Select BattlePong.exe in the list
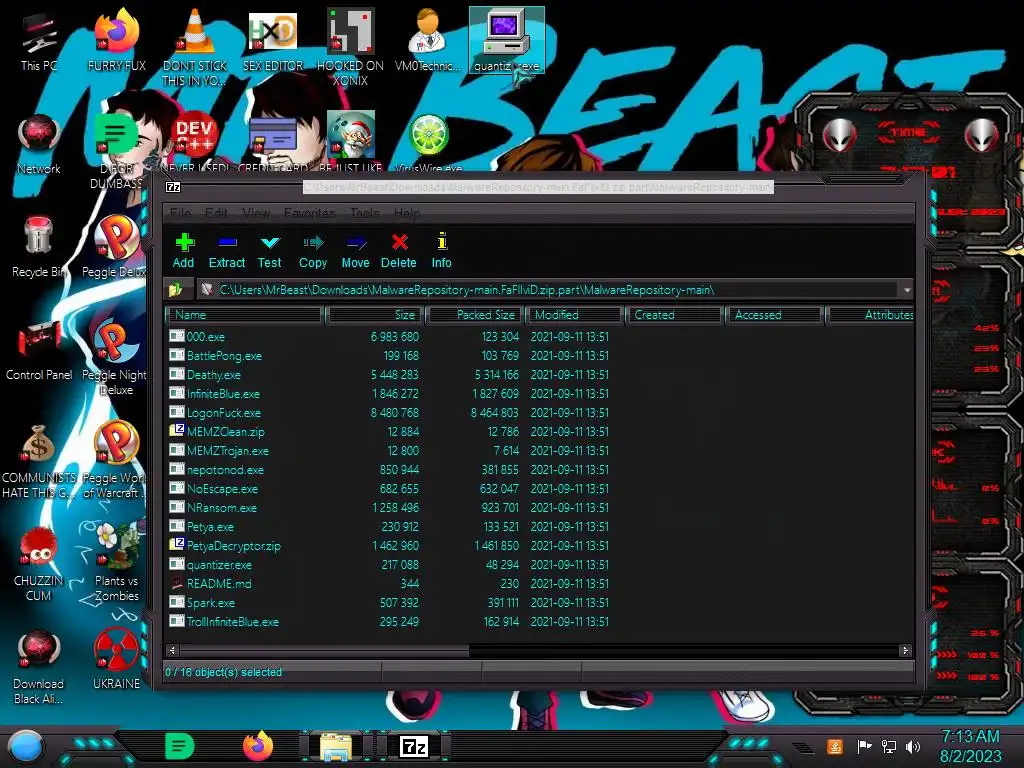The width and height of the screenshot is (1024, 768). coord(389,355)
